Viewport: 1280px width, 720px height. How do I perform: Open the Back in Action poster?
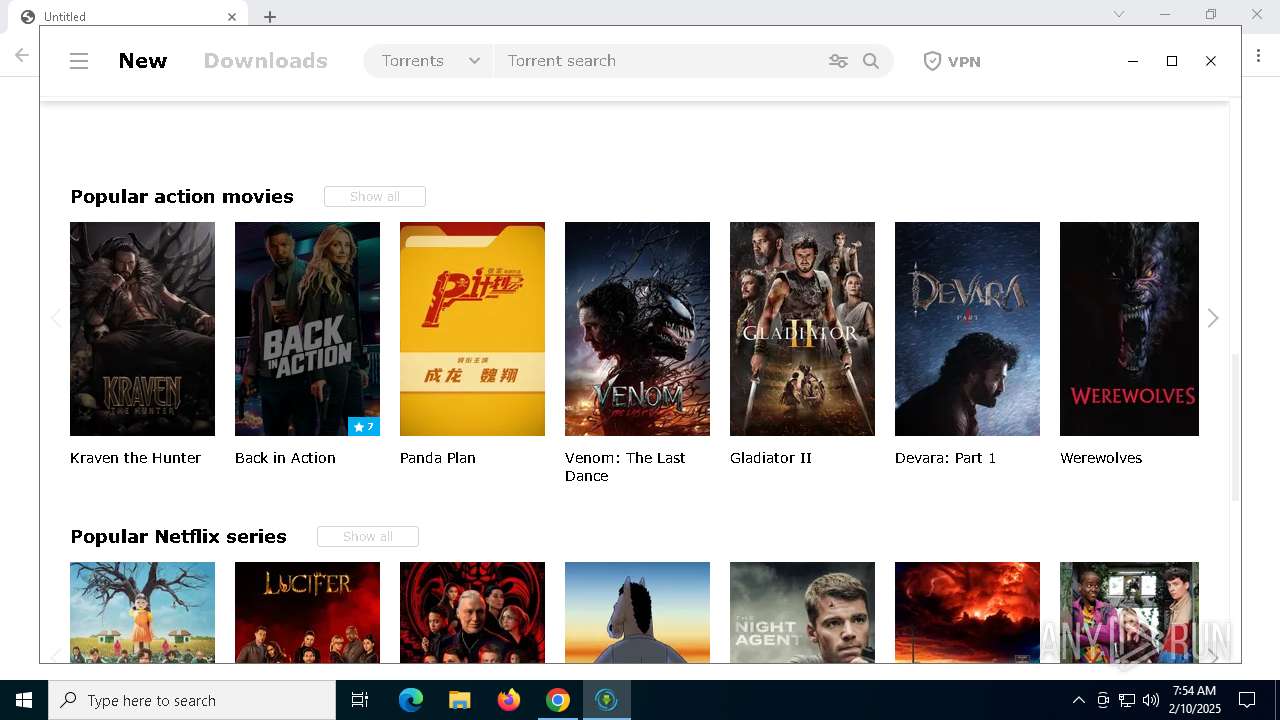pos(307,329)
